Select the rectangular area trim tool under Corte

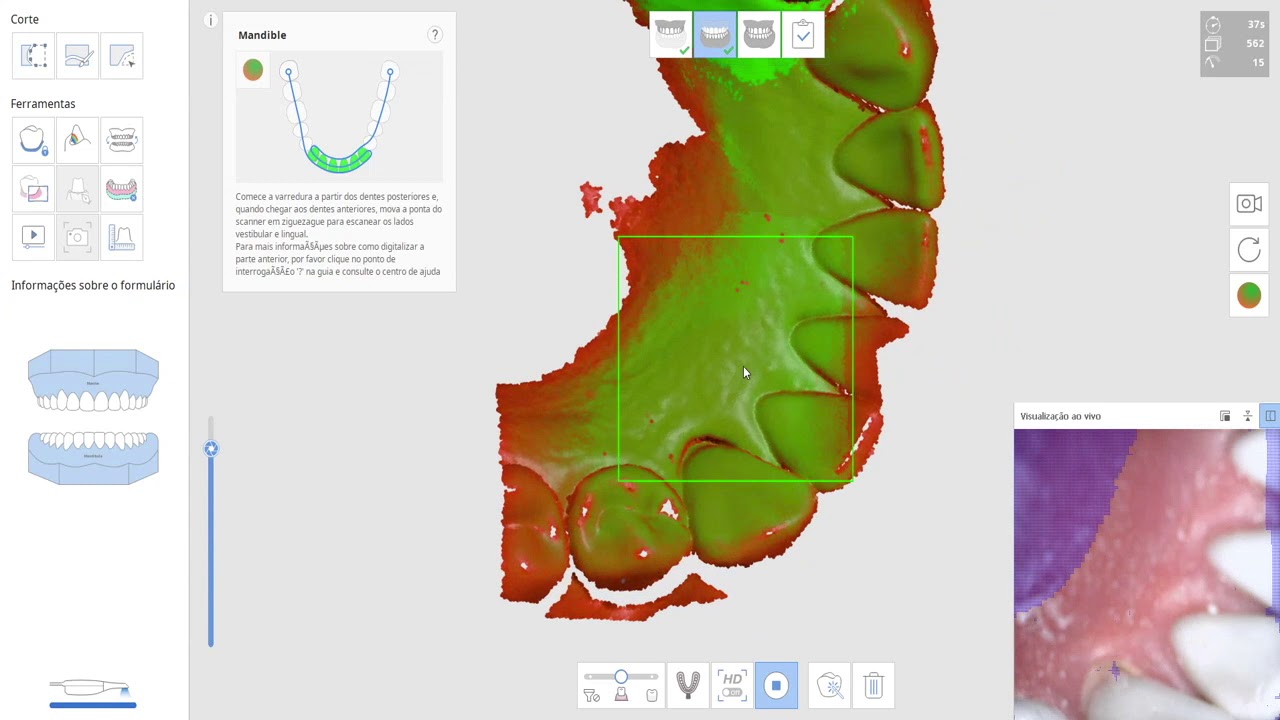click(x=33, y=56)
